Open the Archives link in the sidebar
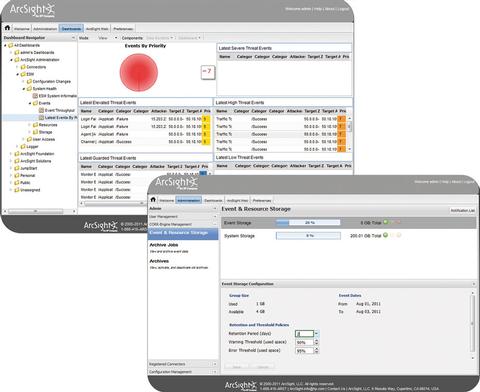The width and height of the screenshot is (480, 392). coord(159,261)
